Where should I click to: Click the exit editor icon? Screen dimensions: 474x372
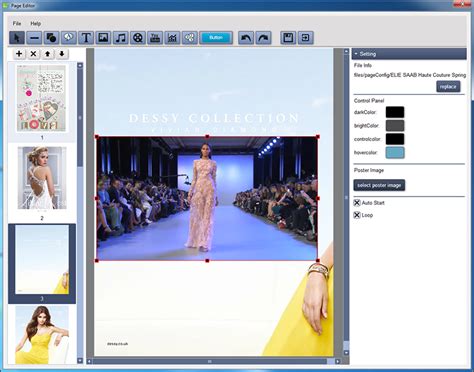tap(305, 38)
